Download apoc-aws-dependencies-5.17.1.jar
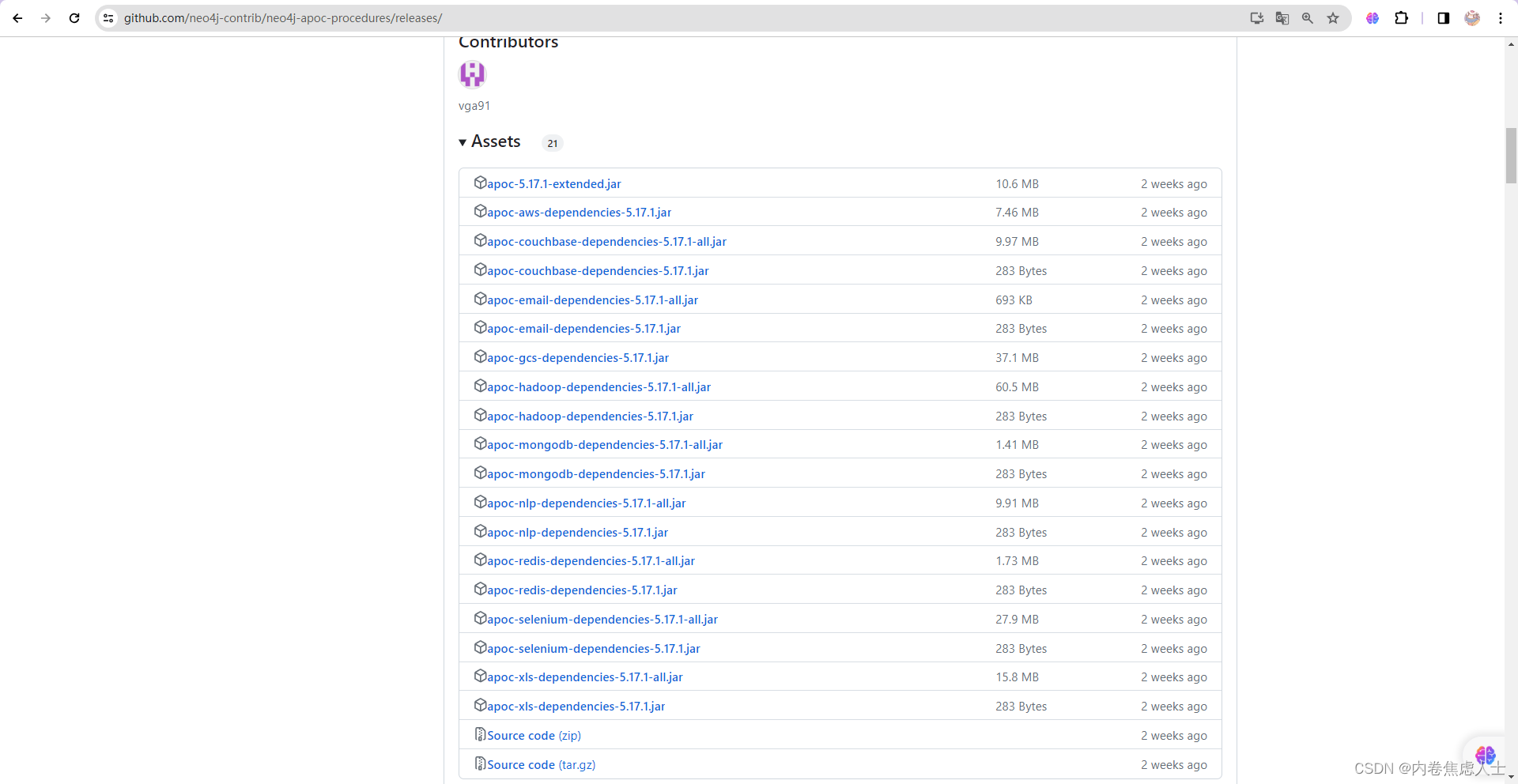This screenshot has height=784, width=1518. 579,213
